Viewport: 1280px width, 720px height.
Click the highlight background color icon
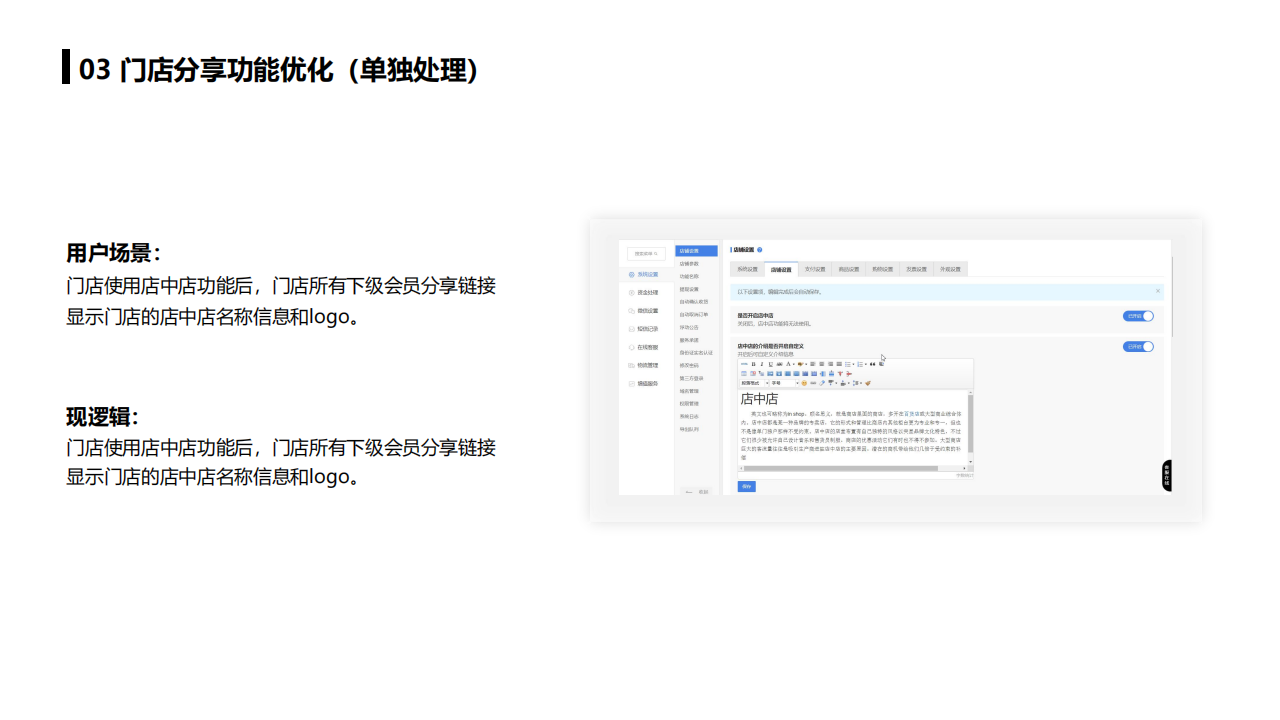800,364
